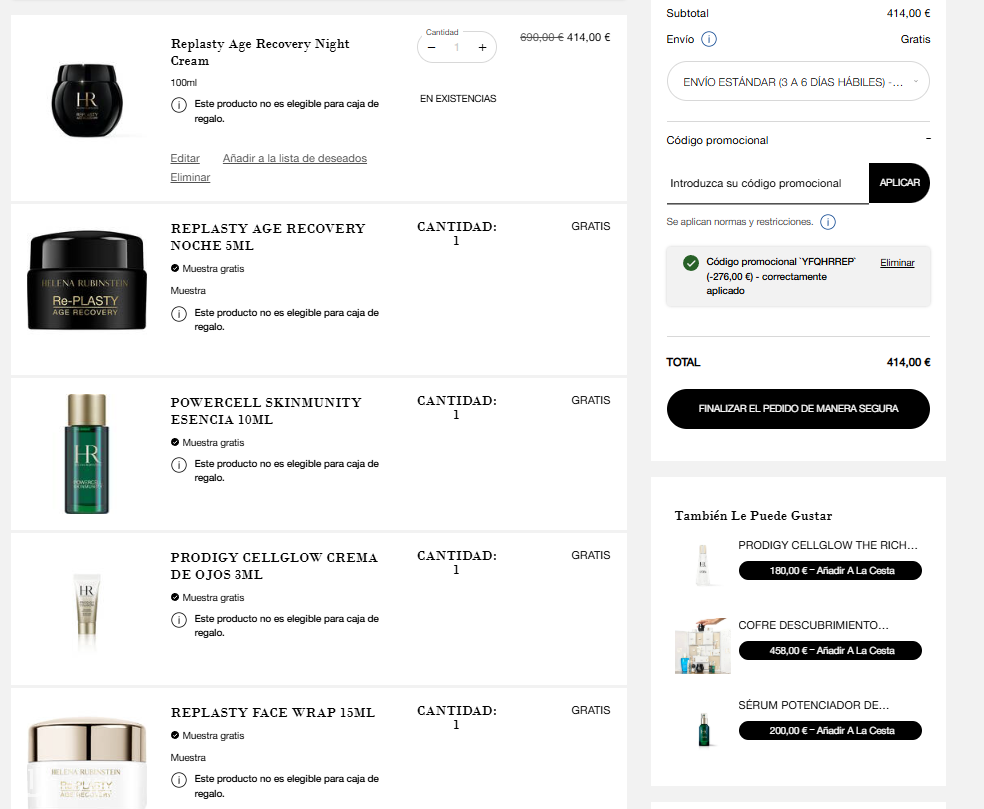Increase quantity with the plus button
The image size is (984, 809).
pyautogui.click(x=482, y=47)
